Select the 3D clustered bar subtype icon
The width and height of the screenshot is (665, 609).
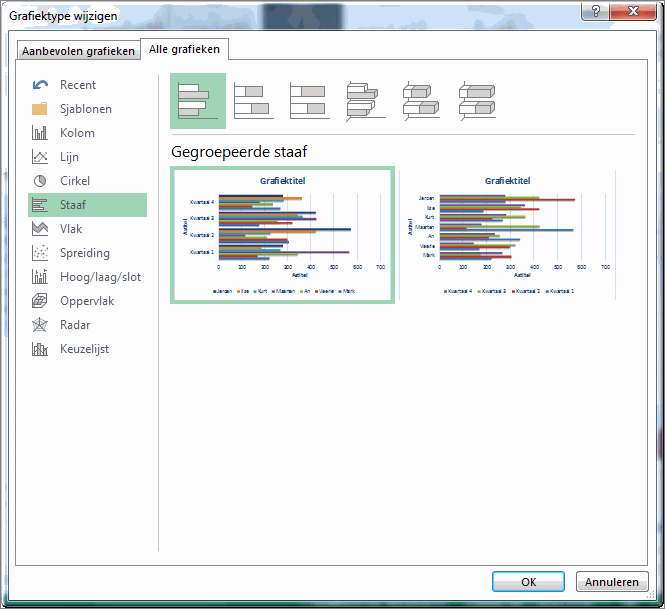(x=366, y=102)
